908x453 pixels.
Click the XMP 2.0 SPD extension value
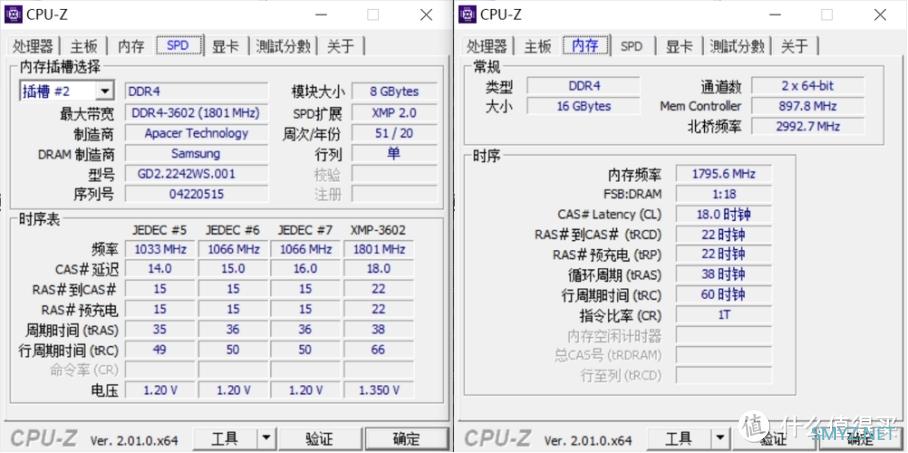click(394, 113)
